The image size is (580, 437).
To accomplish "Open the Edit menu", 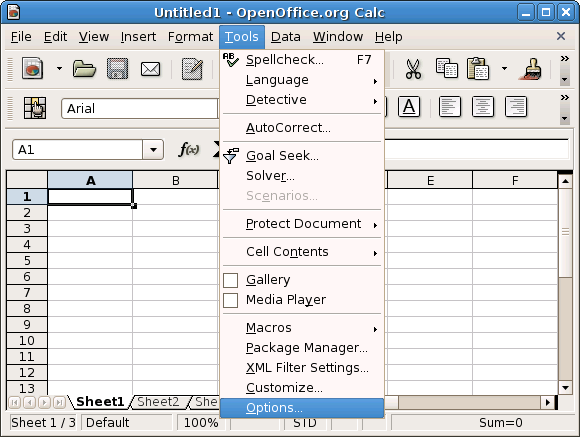I will tap(55, 37).
